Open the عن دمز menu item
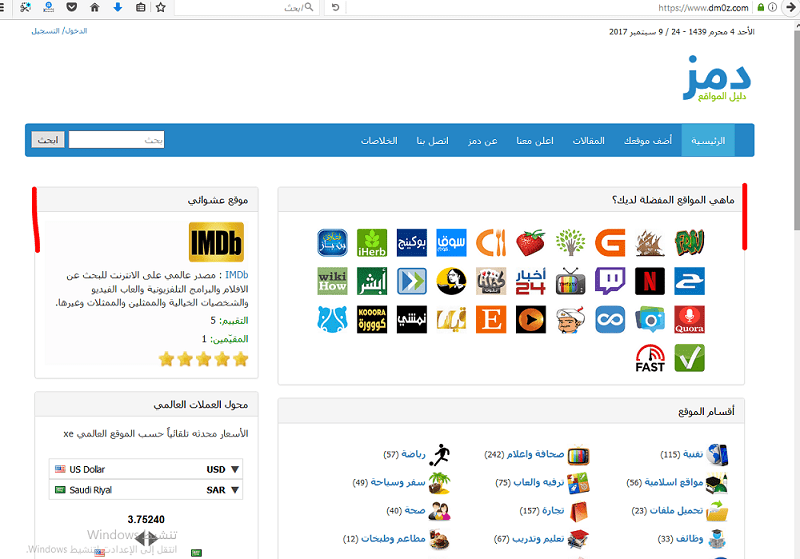This screenshot has height=559, width=800. pyautogui.click(x=483, y=141)
